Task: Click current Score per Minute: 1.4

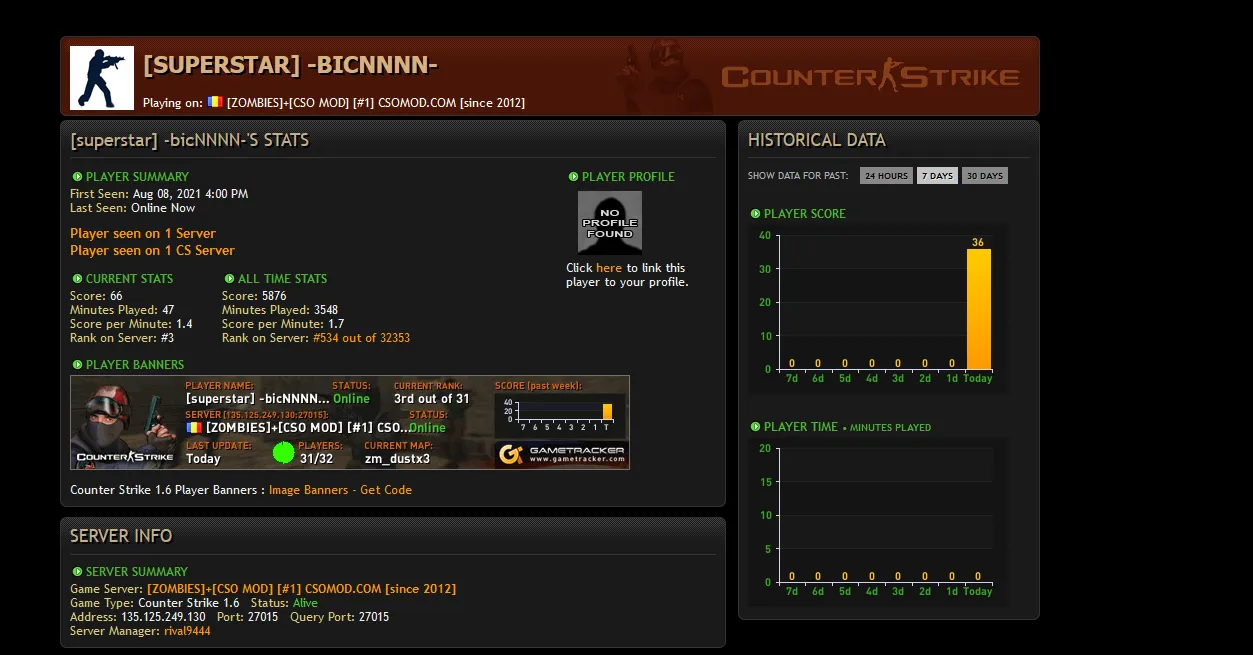Action: 184,324
